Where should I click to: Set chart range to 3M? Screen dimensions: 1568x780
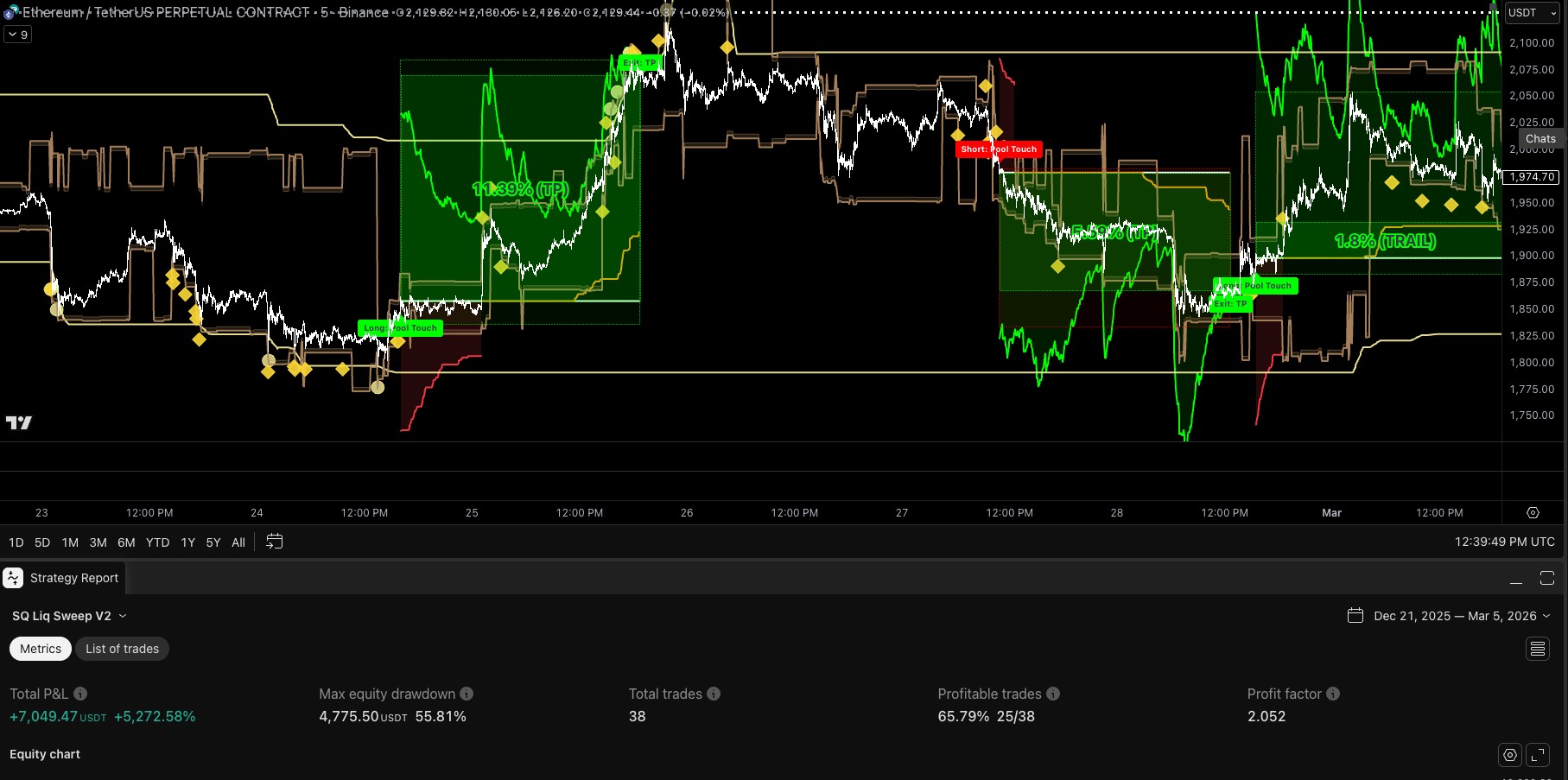(98, 542)
